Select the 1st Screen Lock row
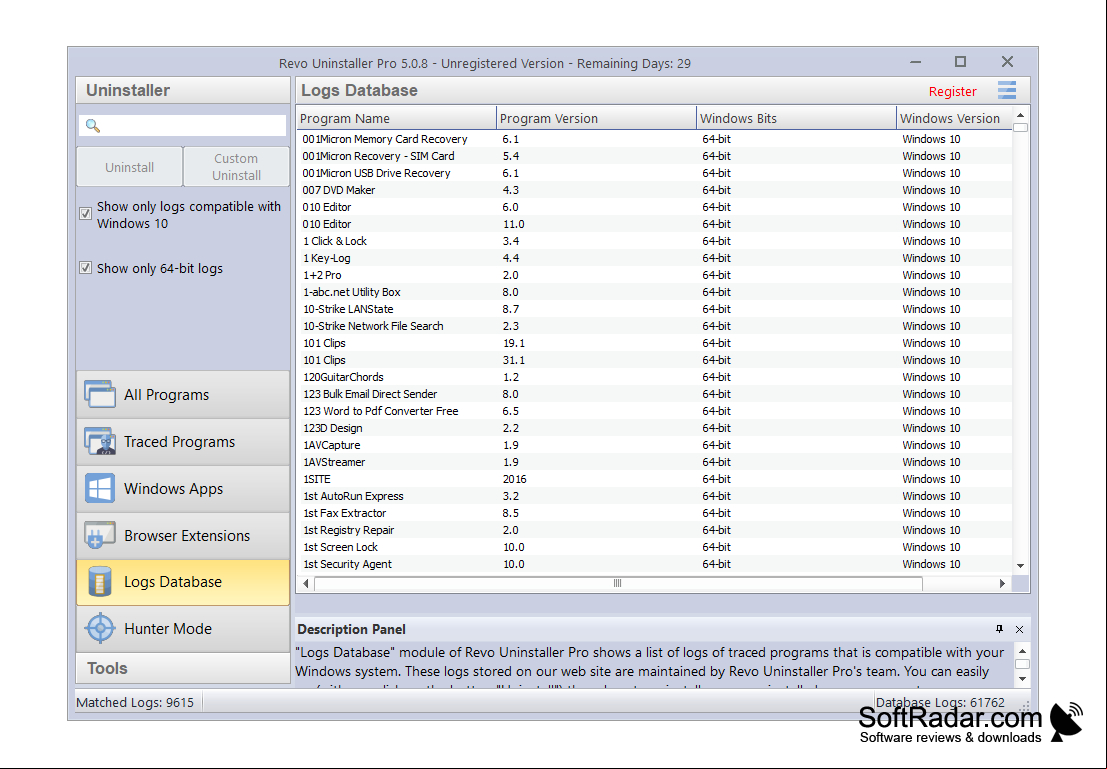The width and height of the screenshot is (1107, 769). click(654, 547)
